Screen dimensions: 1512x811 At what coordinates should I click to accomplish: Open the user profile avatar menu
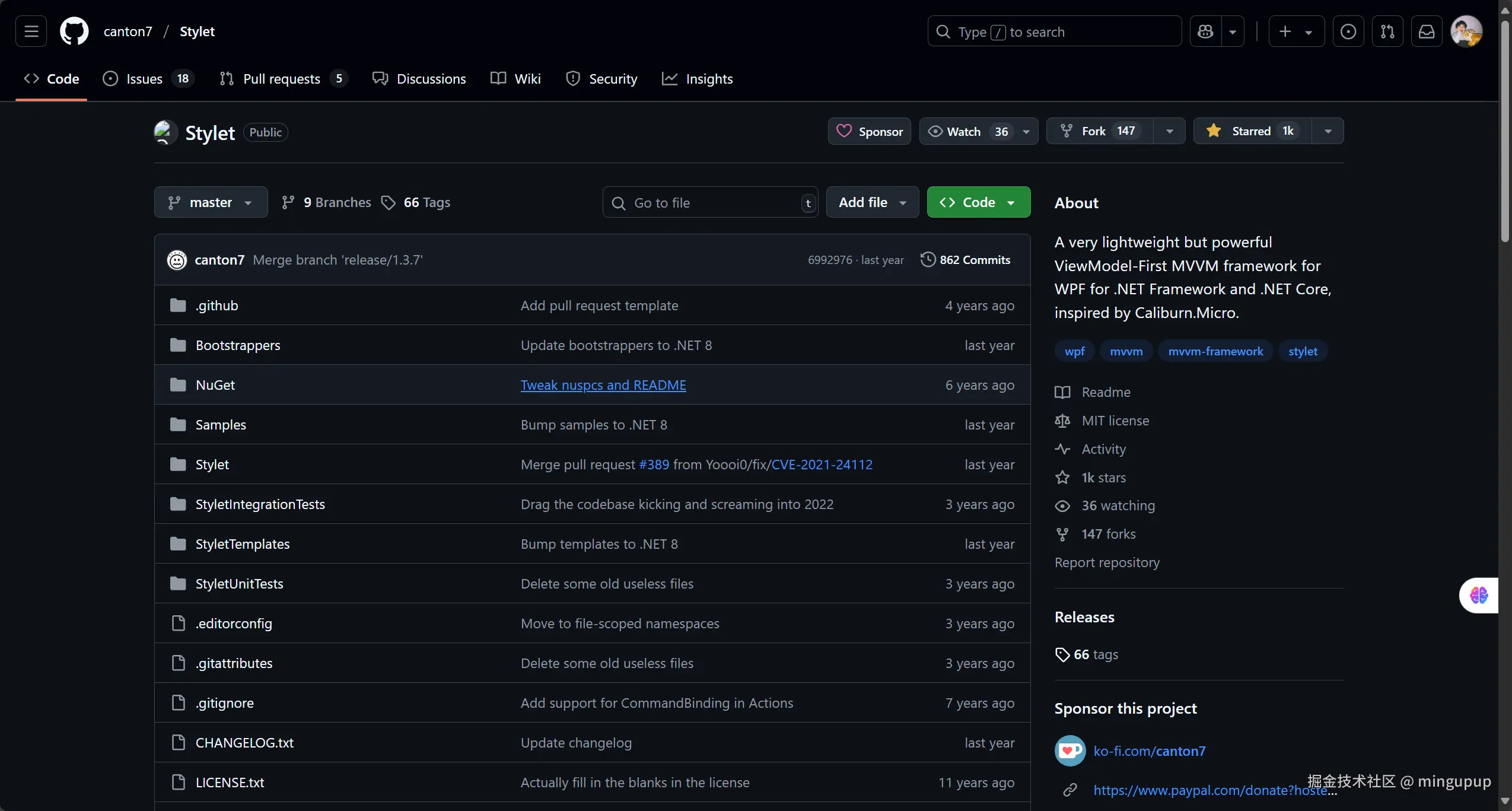1466,31
